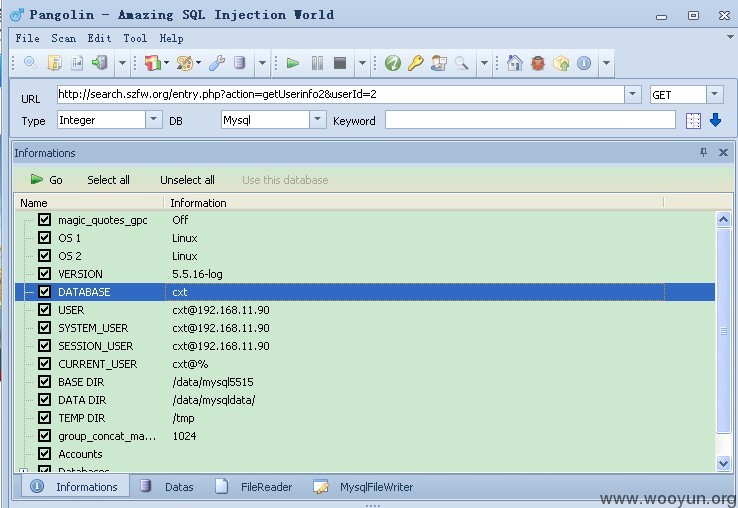Viewport: 738px width, 508px height.
Task: Open dropdown arrow beside books icon
Action: click(167, 63)
